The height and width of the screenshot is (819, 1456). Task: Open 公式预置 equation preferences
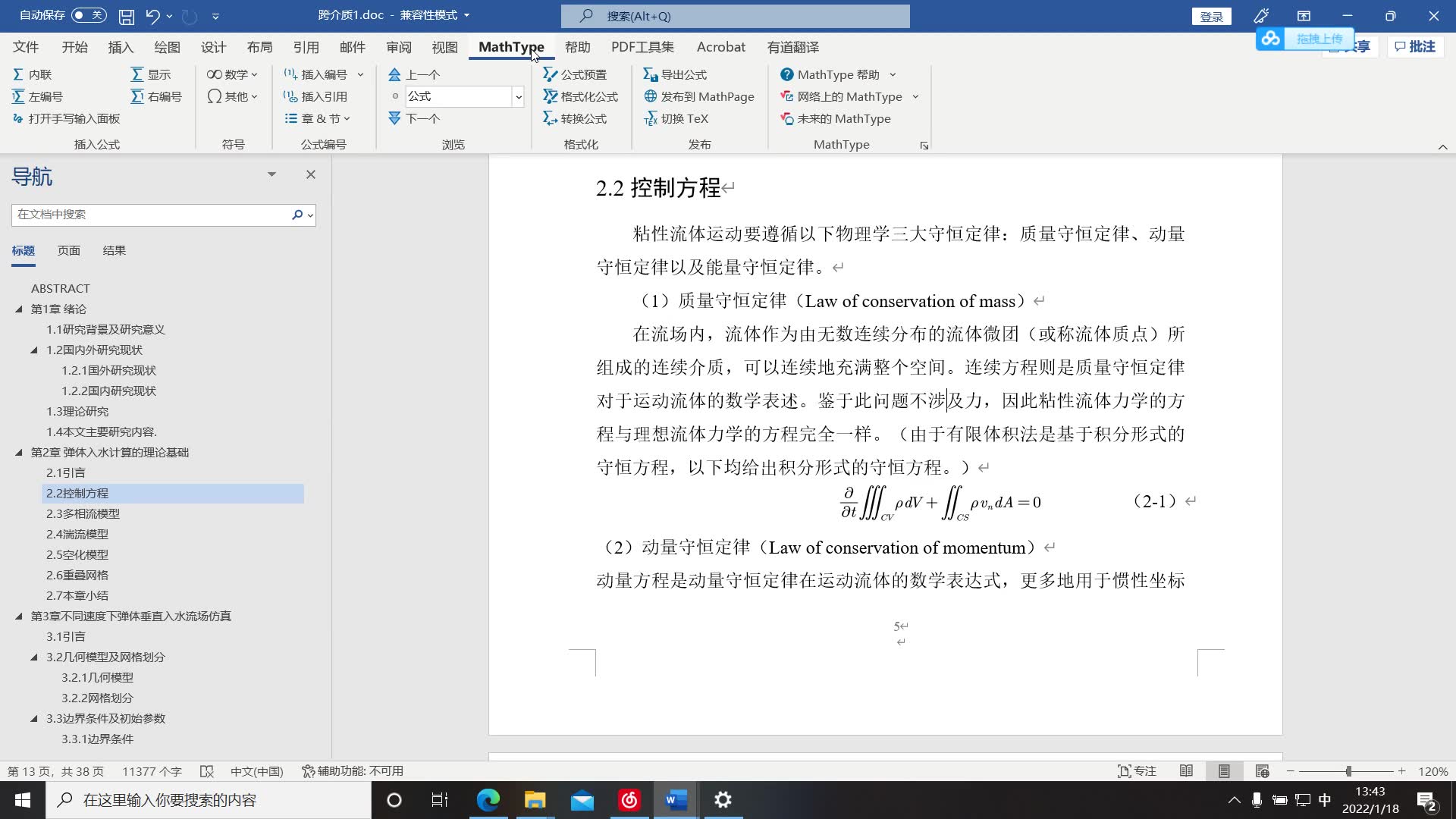(575, 74)
